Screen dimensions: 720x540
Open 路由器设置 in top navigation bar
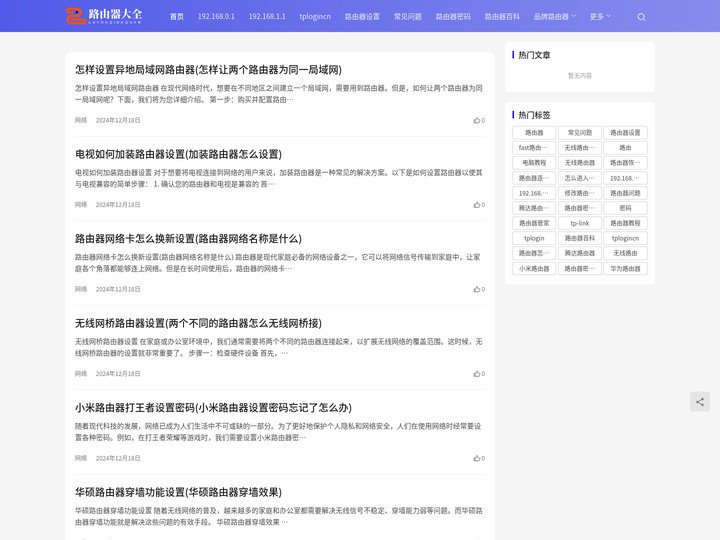click(362, 17)
